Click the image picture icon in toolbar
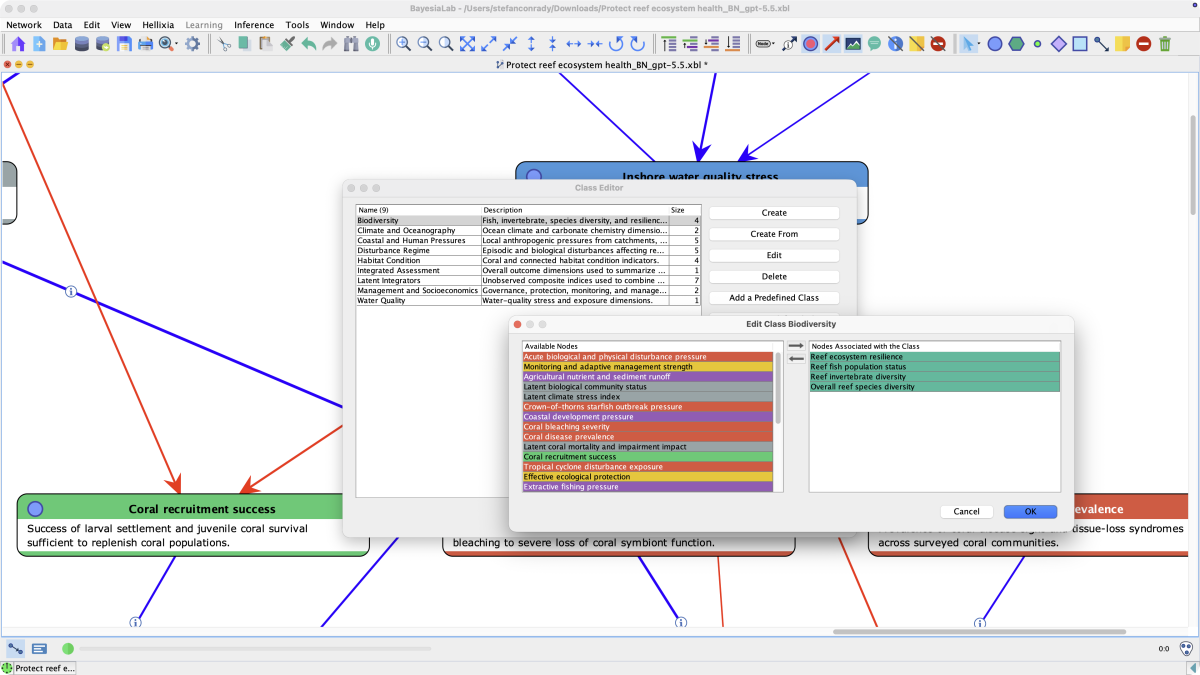This screenshot has height=675, width=1200. [852, 44]
